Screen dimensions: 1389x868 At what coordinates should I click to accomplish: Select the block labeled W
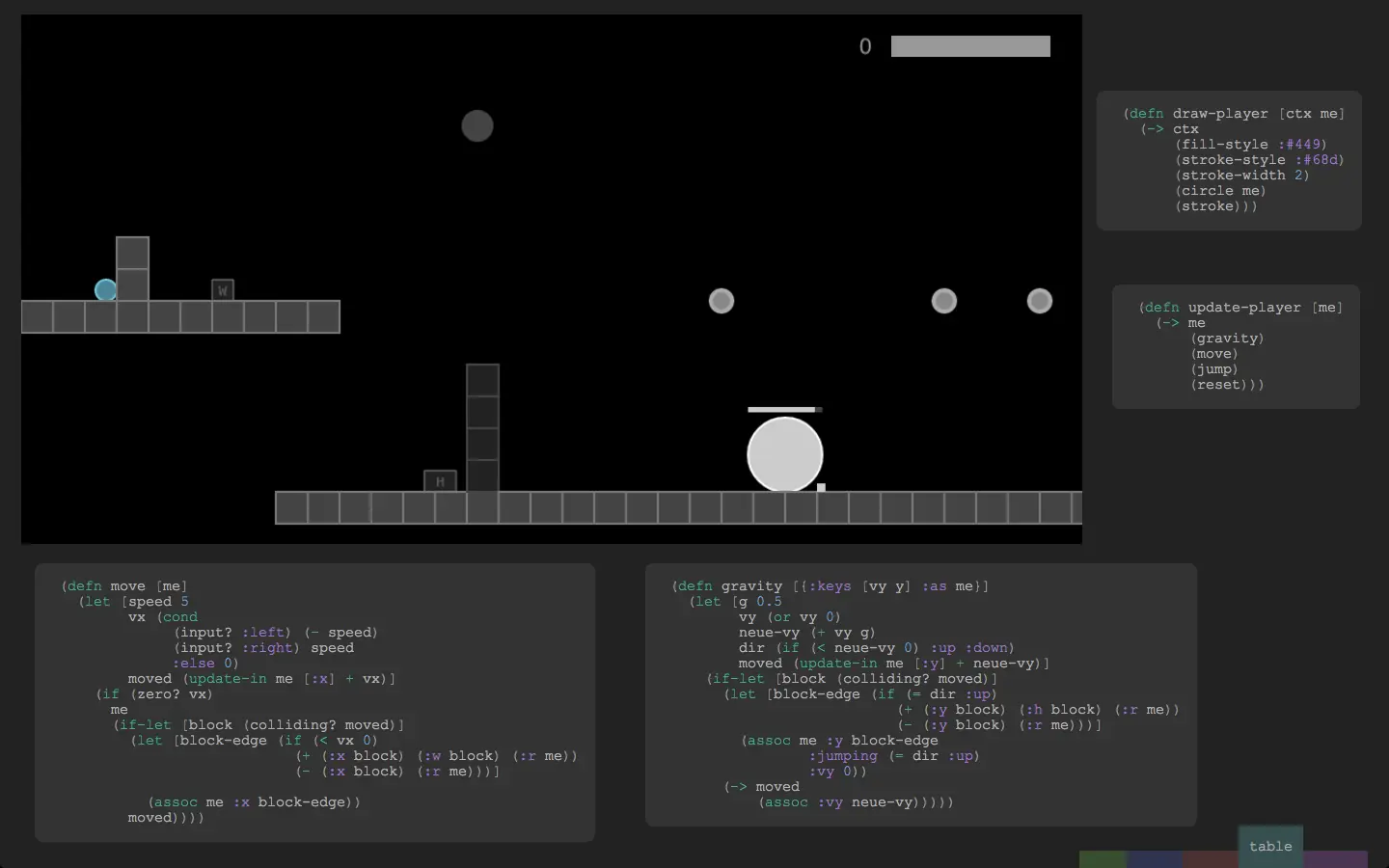223,289
